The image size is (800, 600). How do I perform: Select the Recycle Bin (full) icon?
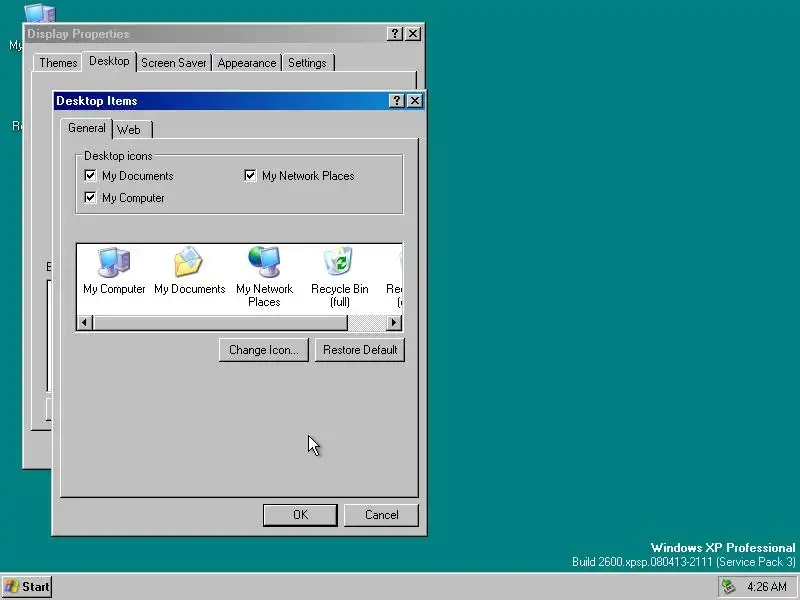pyautogui.click(x=339, y=277)
